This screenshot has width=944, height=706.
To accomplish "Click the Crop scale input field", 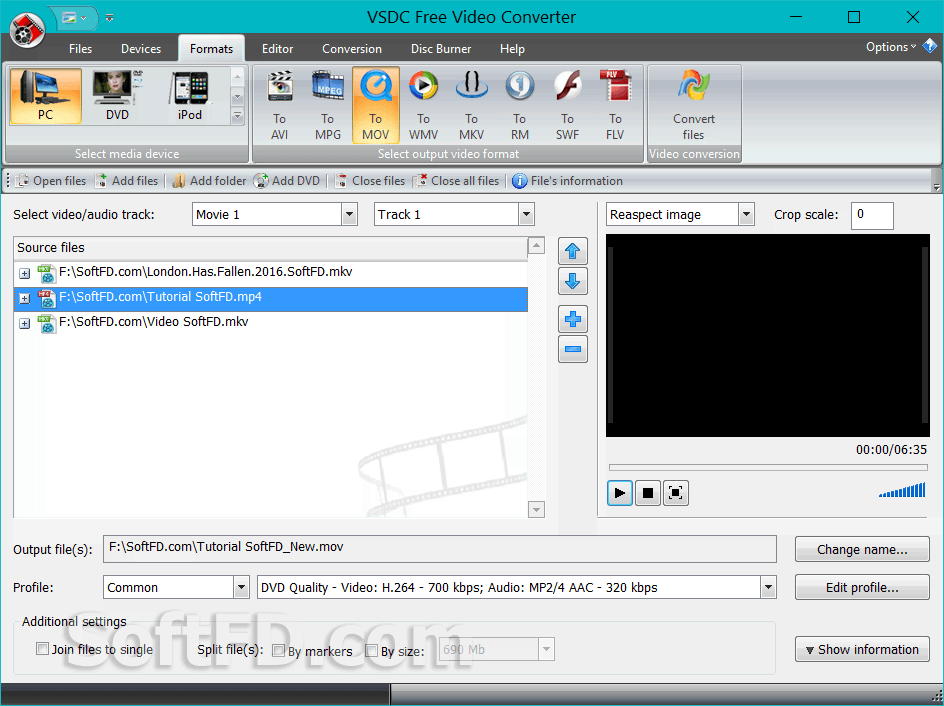I will pyautogui.click(x=872, y=215).
